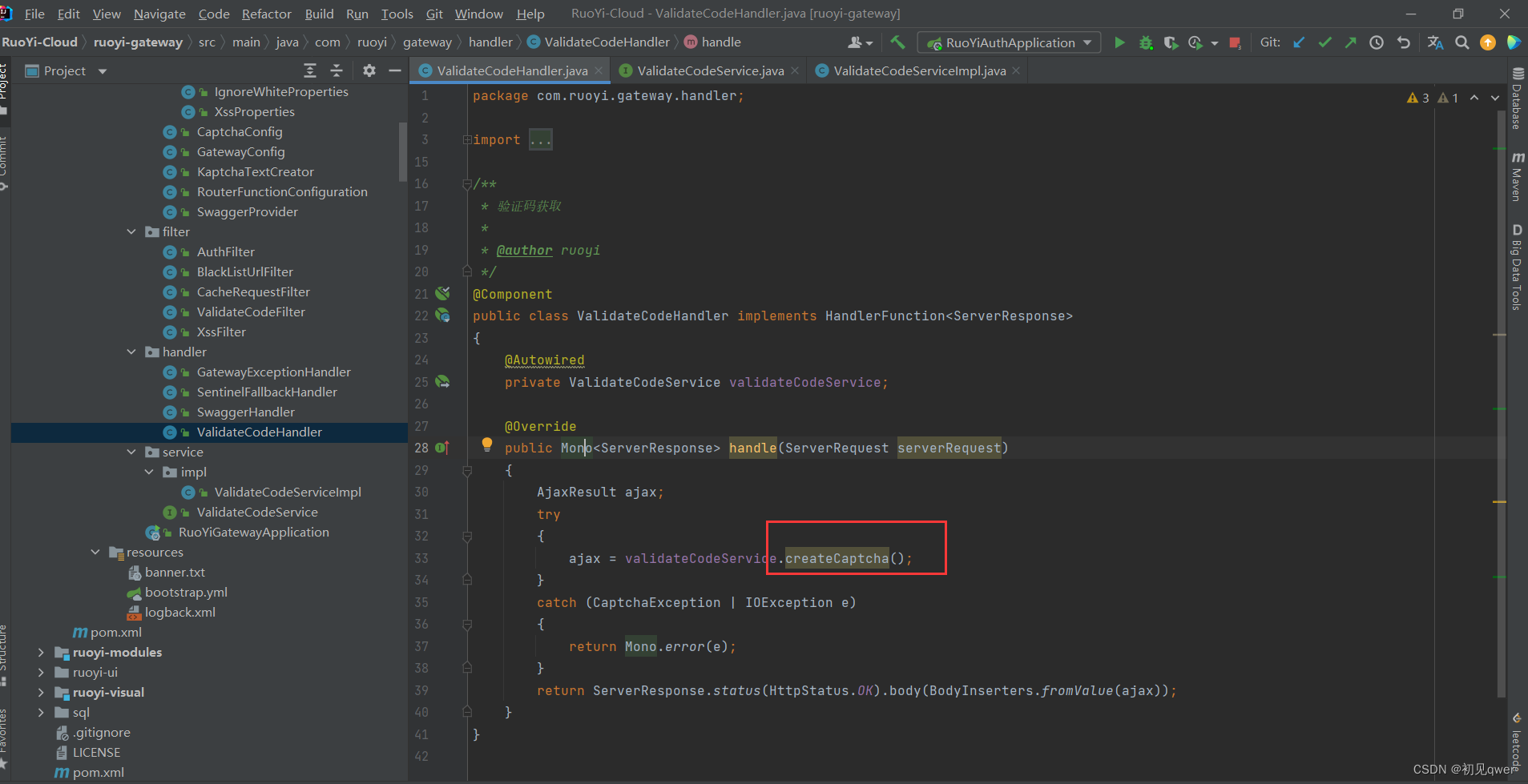Open RuoYiAuthApplication run configuration dropdown
Viewport: 1528px width, 784px height.
coord(1009,42)
